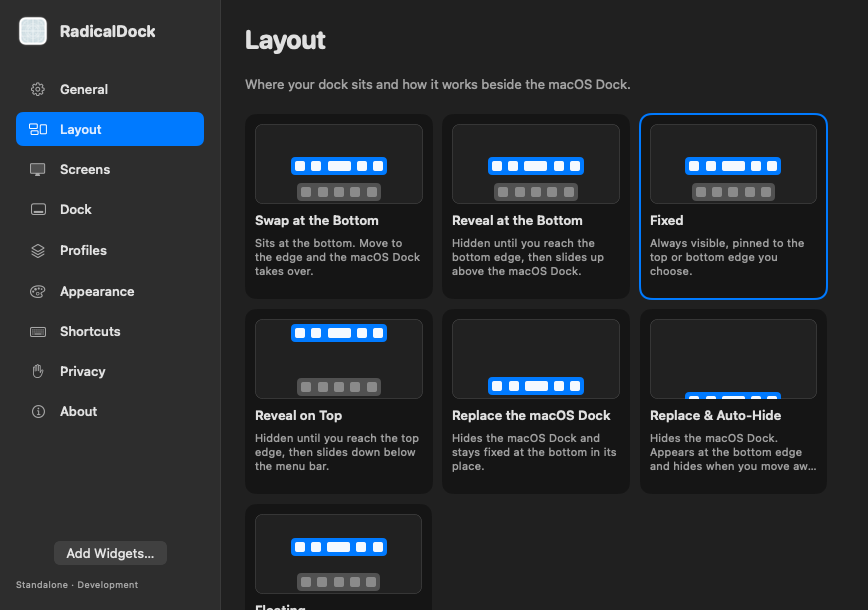Go to the Dock settings section
The image size is (868, 610).
[110, 209]
